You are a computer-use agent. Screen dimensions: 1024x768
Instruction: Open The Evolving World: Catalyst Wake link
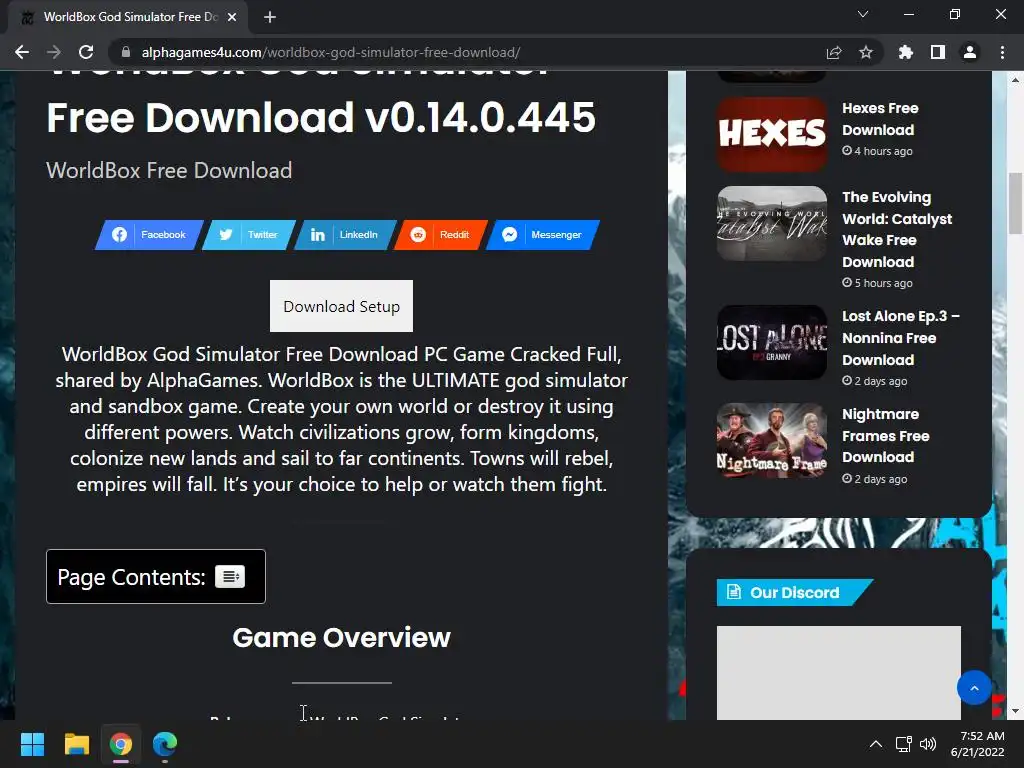tap(897, 229)
